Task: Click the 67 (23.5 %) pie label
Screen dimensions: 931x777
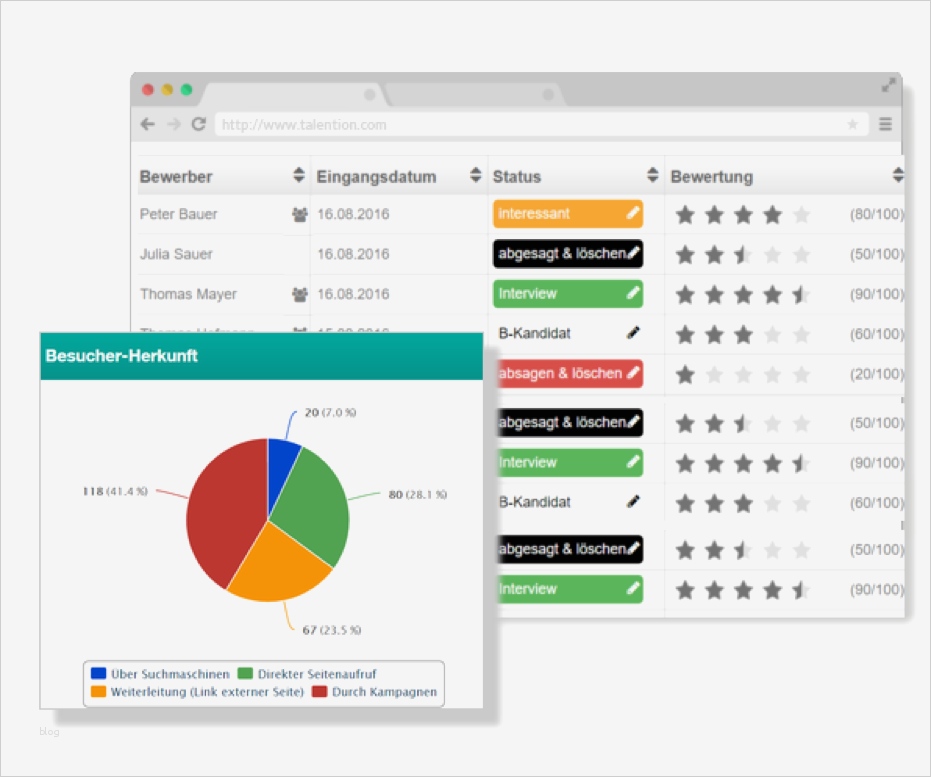Action: tap(331, 630)
